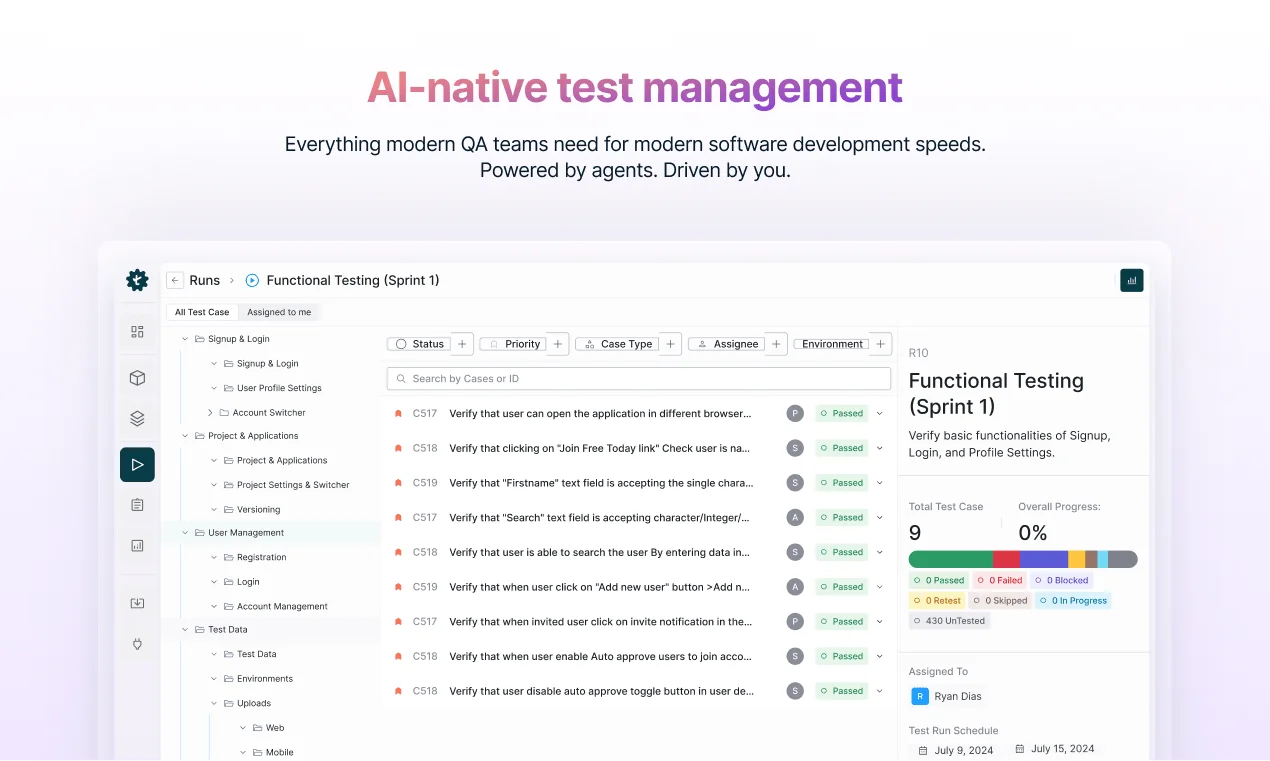Select Project Settings & Switcher folder
Image resolution: width=1270 pixels, height=761 pixels.
293,485
